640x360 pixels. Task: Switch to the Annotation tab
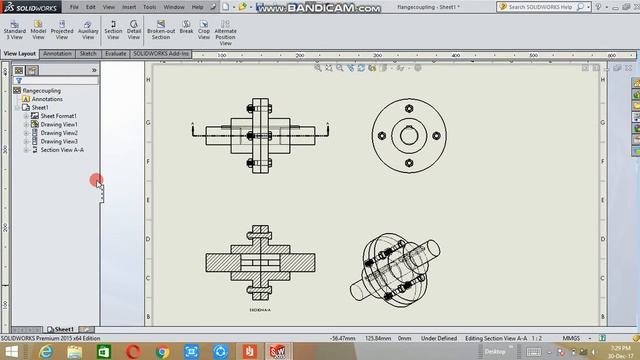pyautogui.click(x=57, y=53)
